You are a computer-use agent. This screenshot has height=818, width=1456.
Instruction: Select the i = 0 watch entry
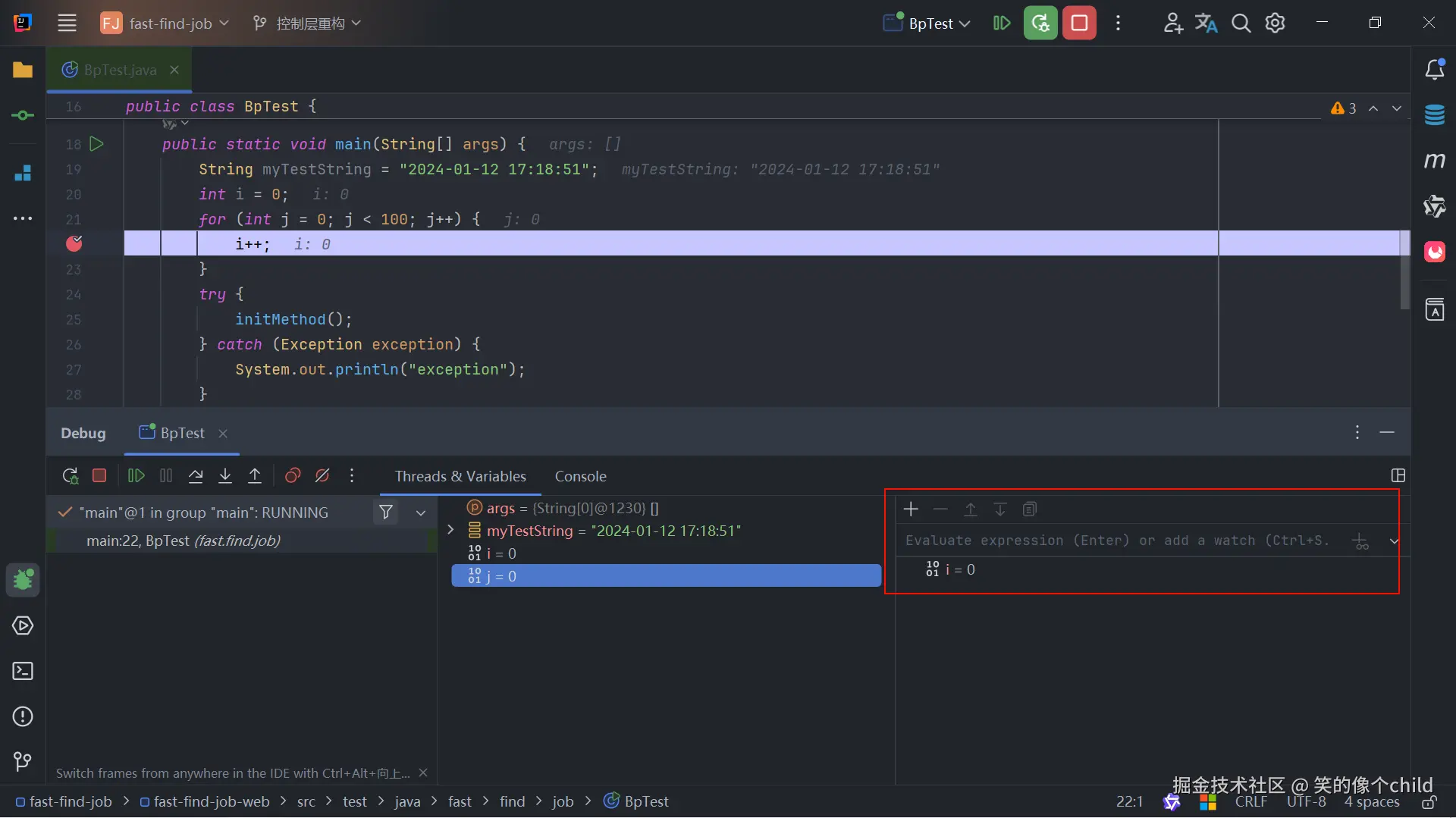point(950,569)
